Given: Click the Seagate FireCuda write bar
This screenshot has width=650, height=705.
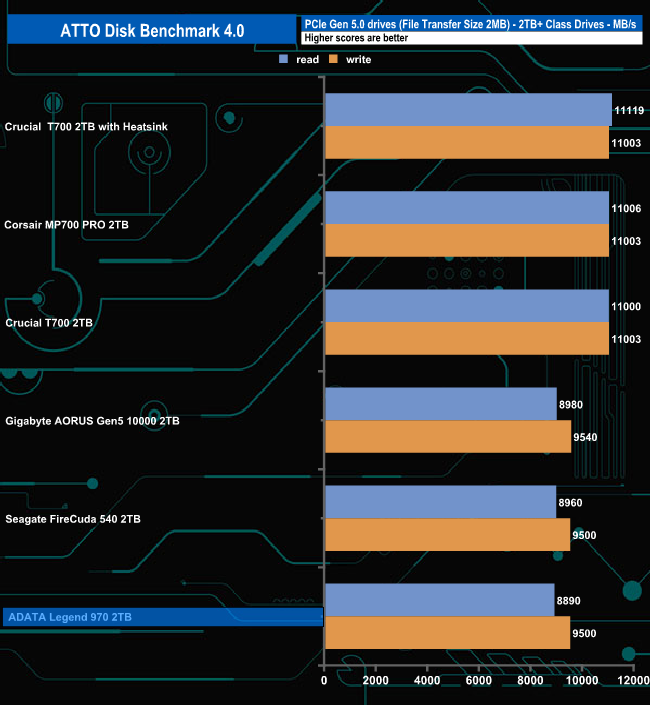Looking at the screenshot, I should click(x=448, y=535).
